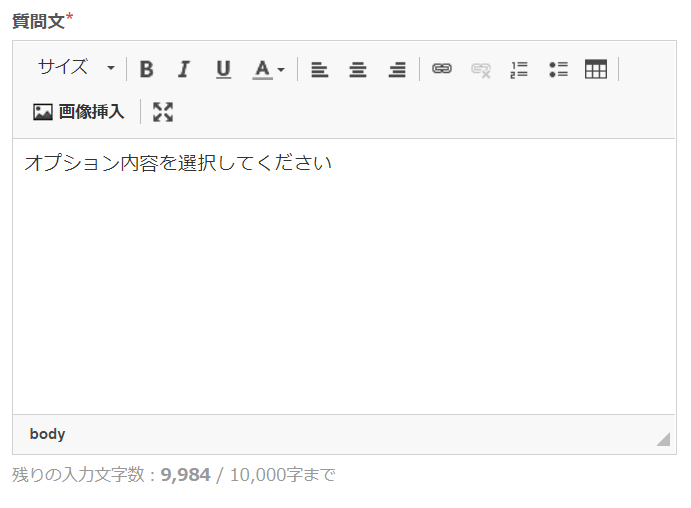This screenshot has width=691, height=508.
Task: Click the blank area of the editor body
Action: (x=344, y=300)
